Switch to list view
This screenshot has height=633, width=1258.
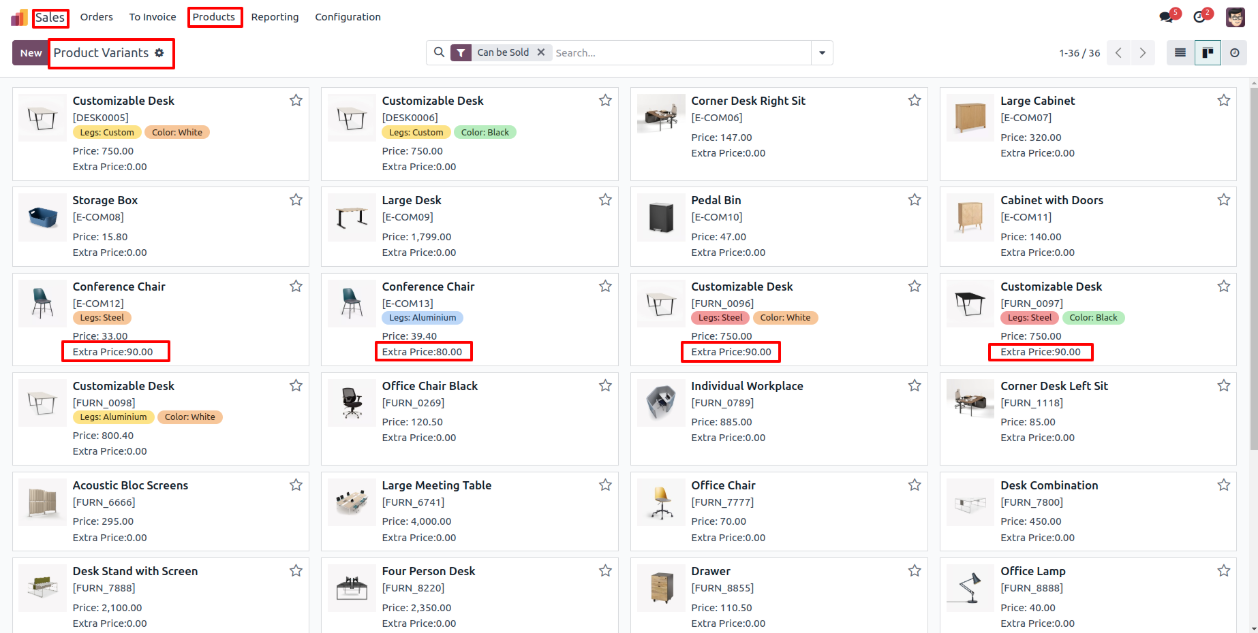1180,53
